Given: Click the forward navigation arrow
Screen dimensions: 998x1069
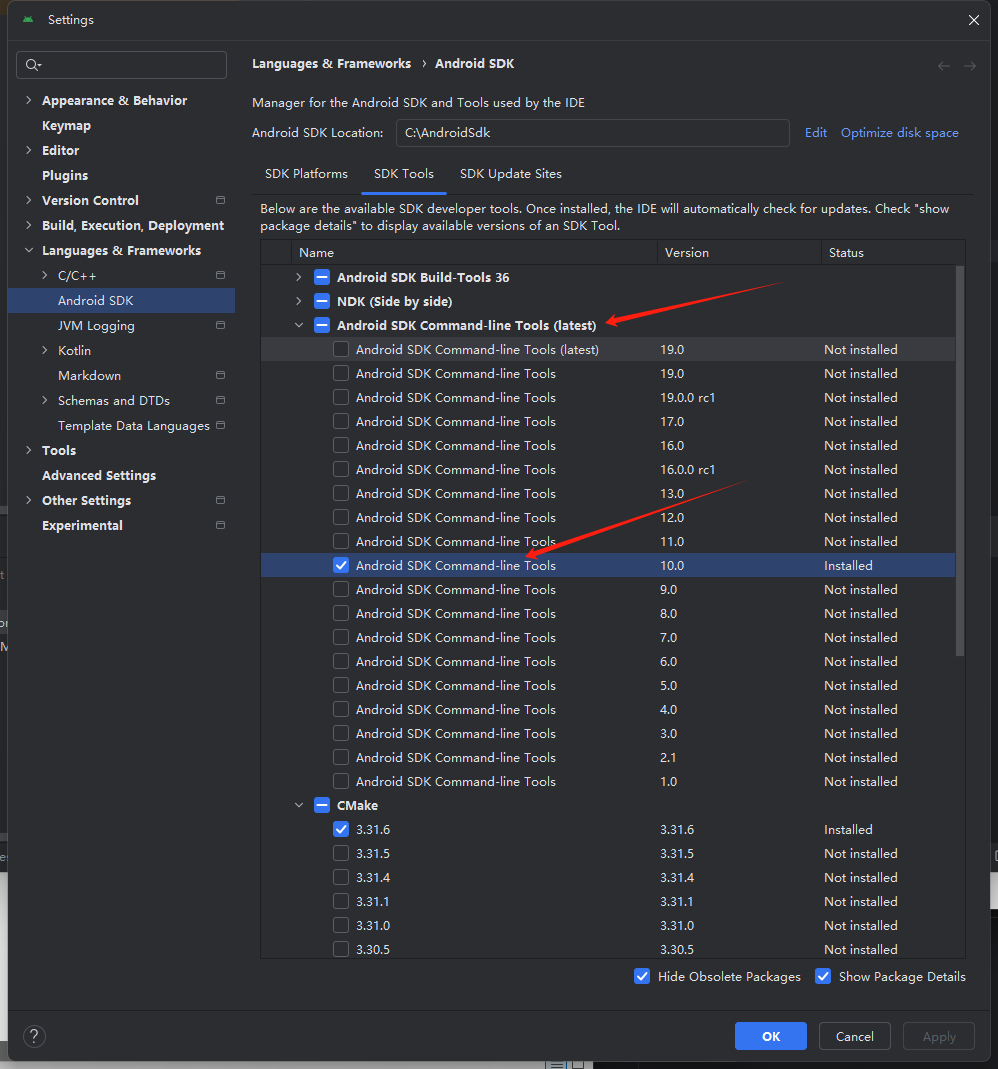Looking at the screenshot, I should click(969, 66).
